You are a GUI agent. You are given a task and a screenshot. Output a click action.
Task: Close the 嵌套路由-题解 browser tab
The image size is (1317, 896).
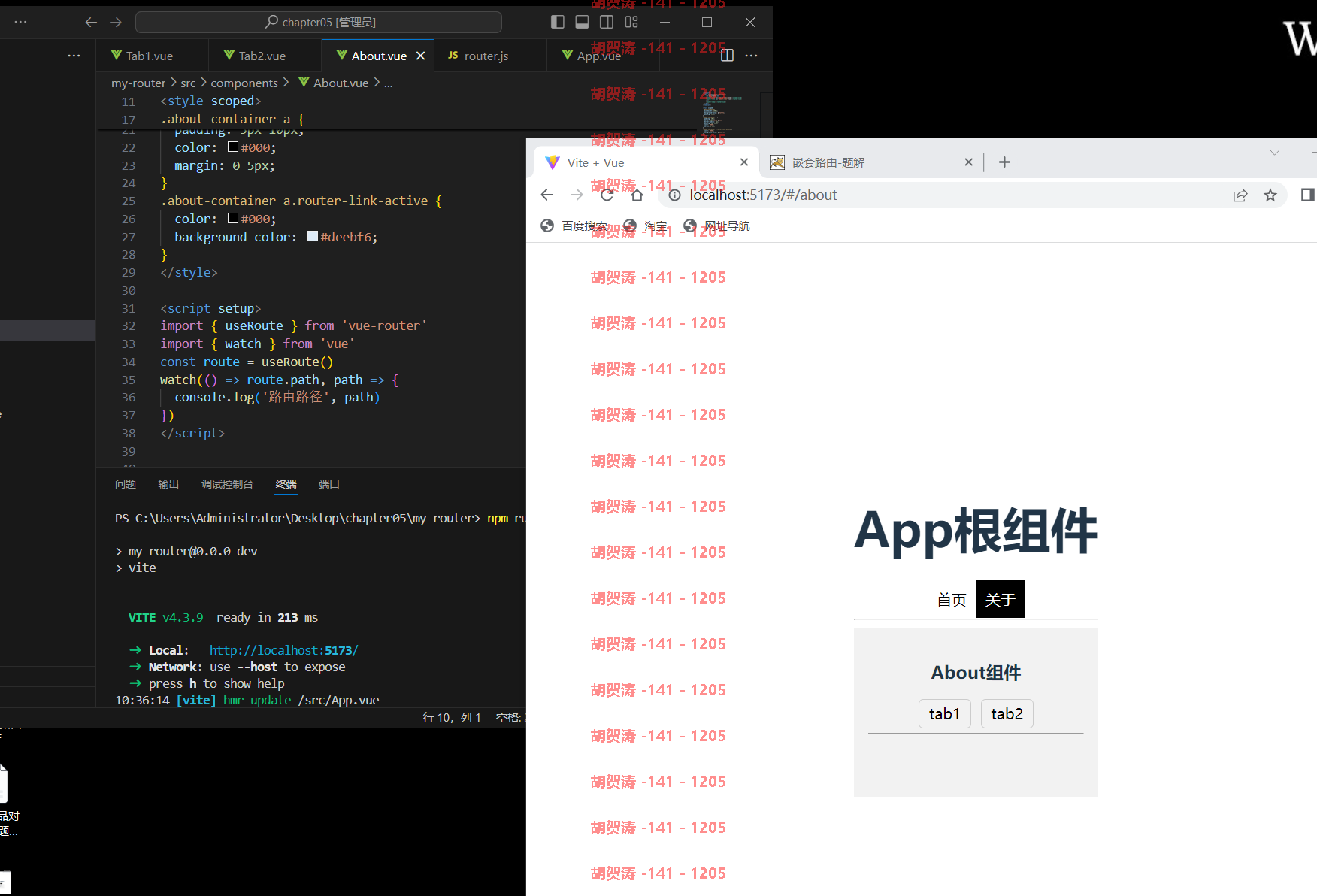click(x=969, y=162)
